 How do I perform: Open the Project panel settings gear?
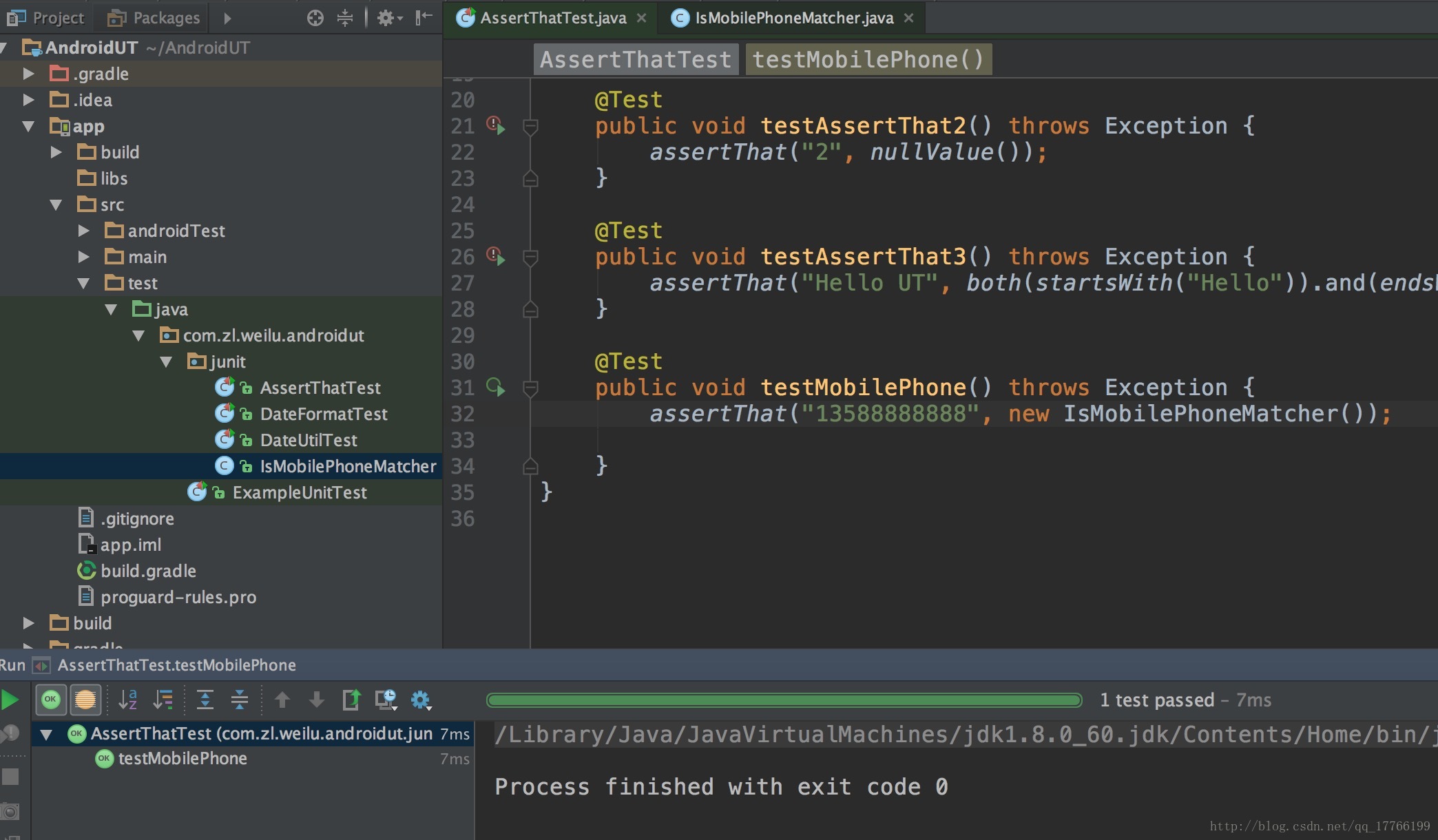click(x=389, y=18)
